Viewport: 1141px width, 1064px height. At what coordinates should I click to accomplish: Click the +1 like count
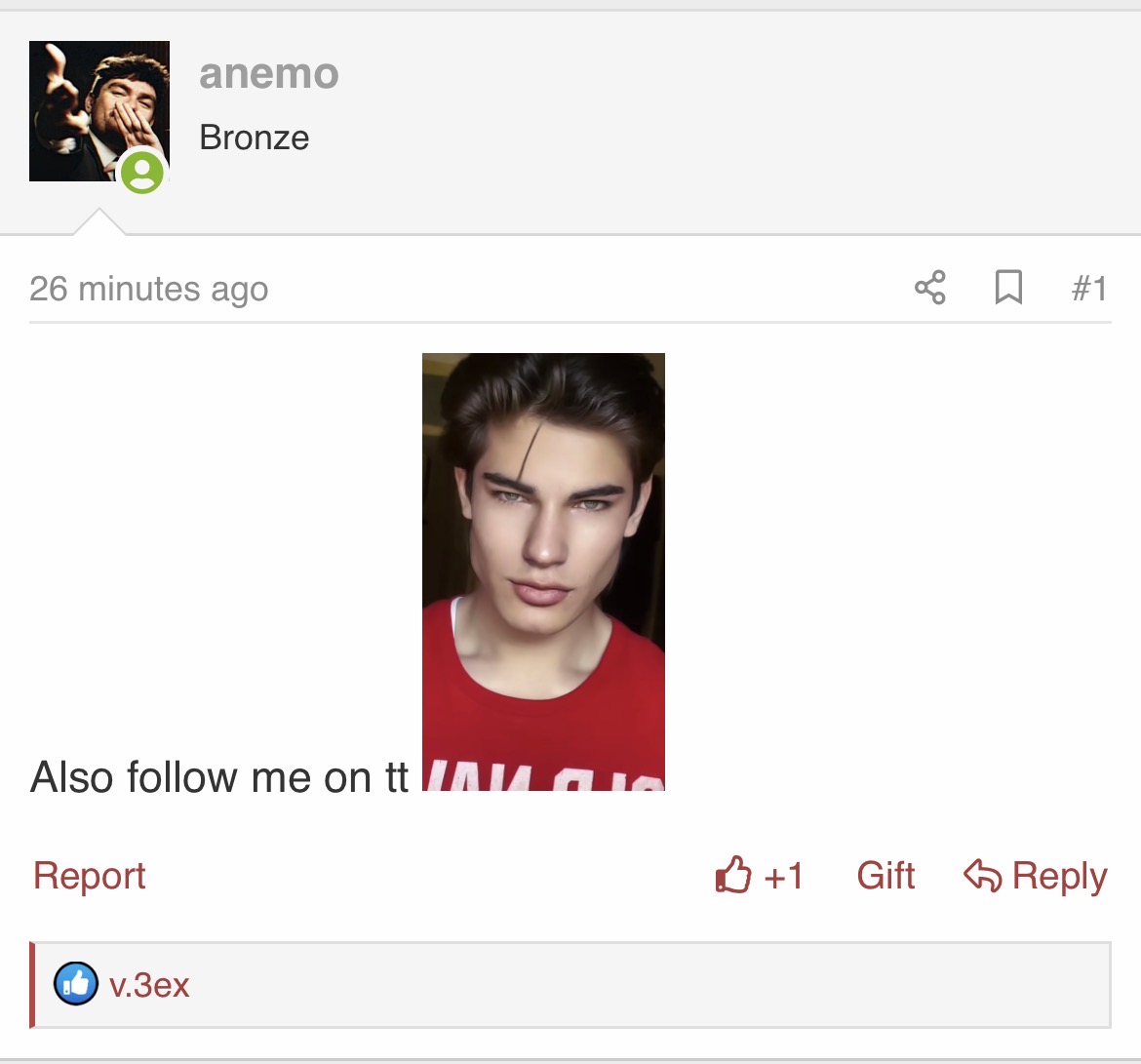tap(783, 876)
